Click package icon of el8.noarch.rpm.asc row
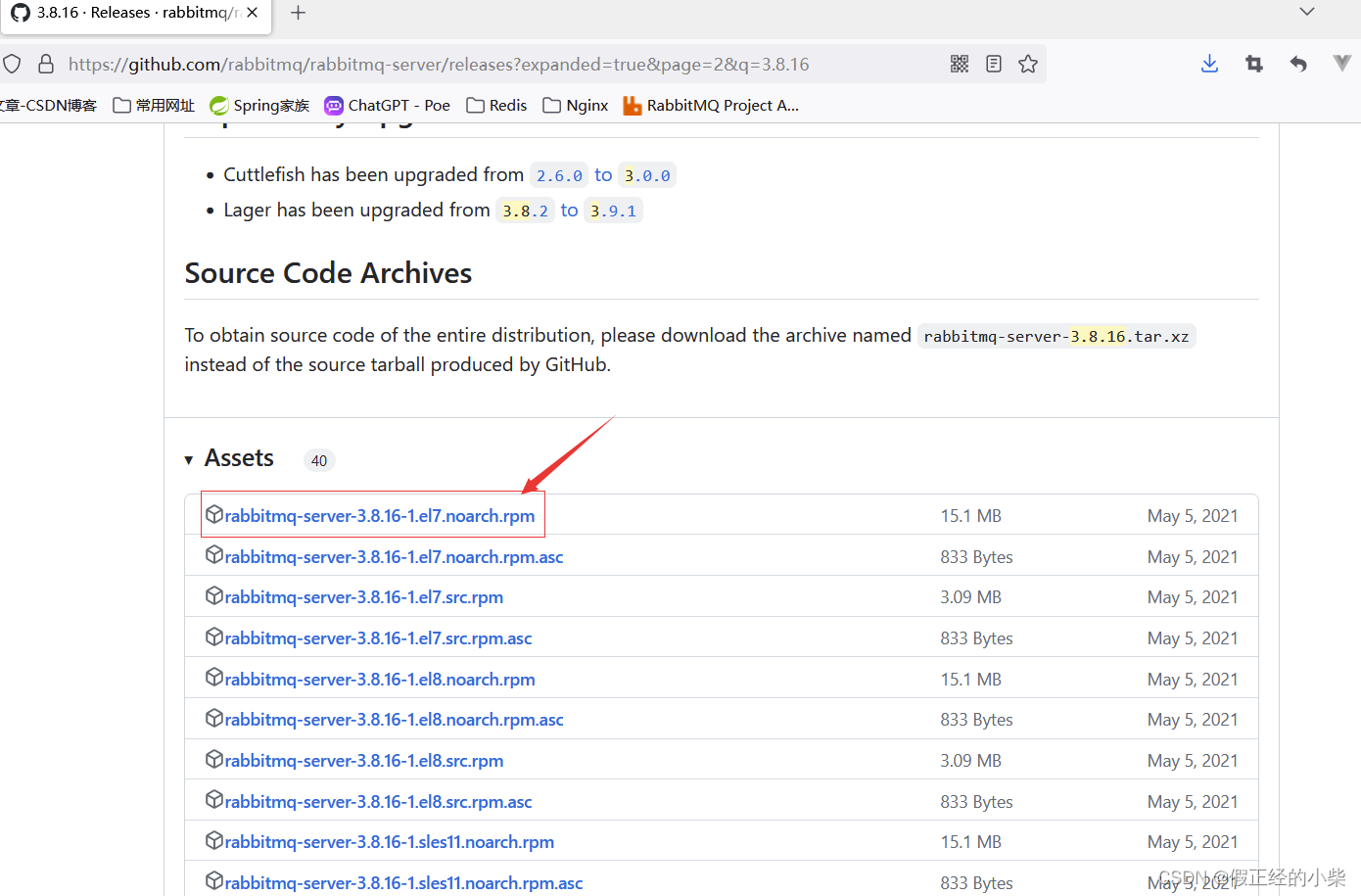Screen dimensions: 1361x896 (214, 718)
